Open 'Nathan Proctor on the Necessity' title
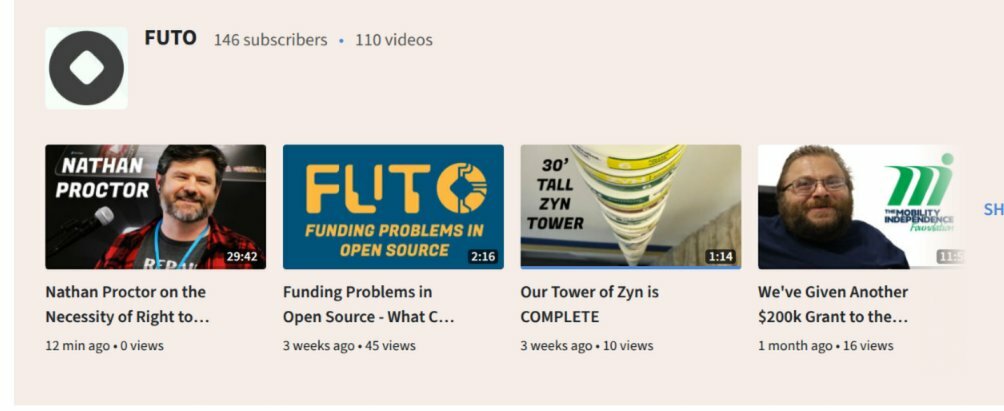Viewport: 1004px width, 411px height. 127,305
